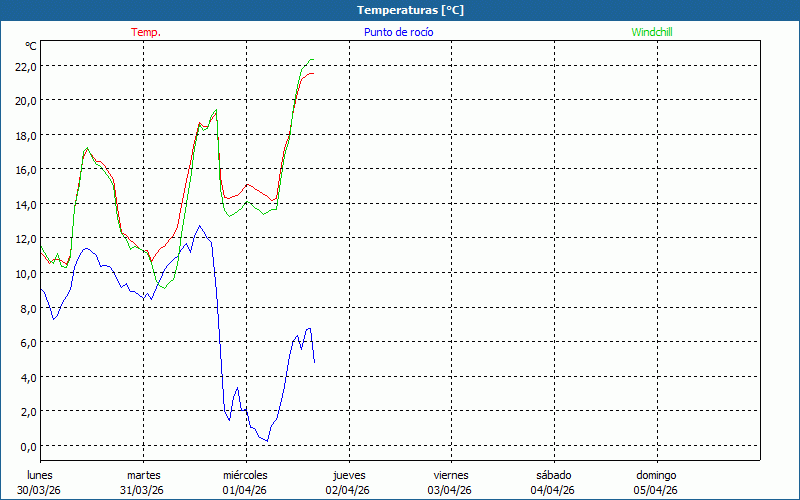
Task: Click the 03/04/26 date under viernes
Action: 451,490
